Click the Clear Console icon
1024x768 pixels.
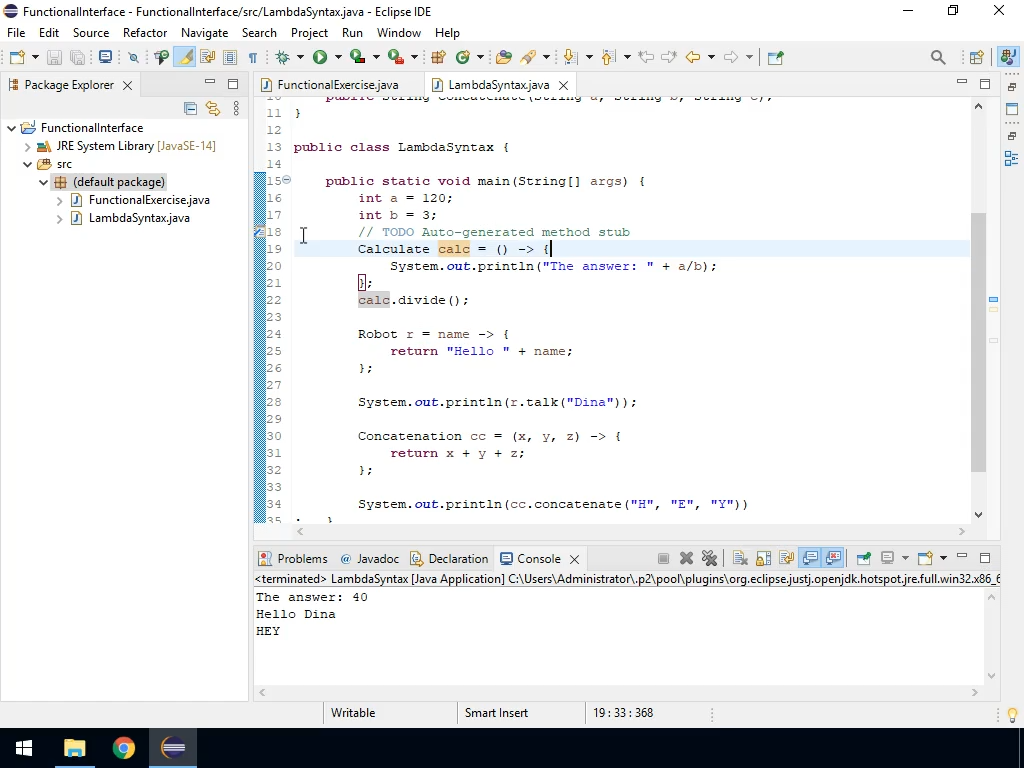[x=740, y=559]
